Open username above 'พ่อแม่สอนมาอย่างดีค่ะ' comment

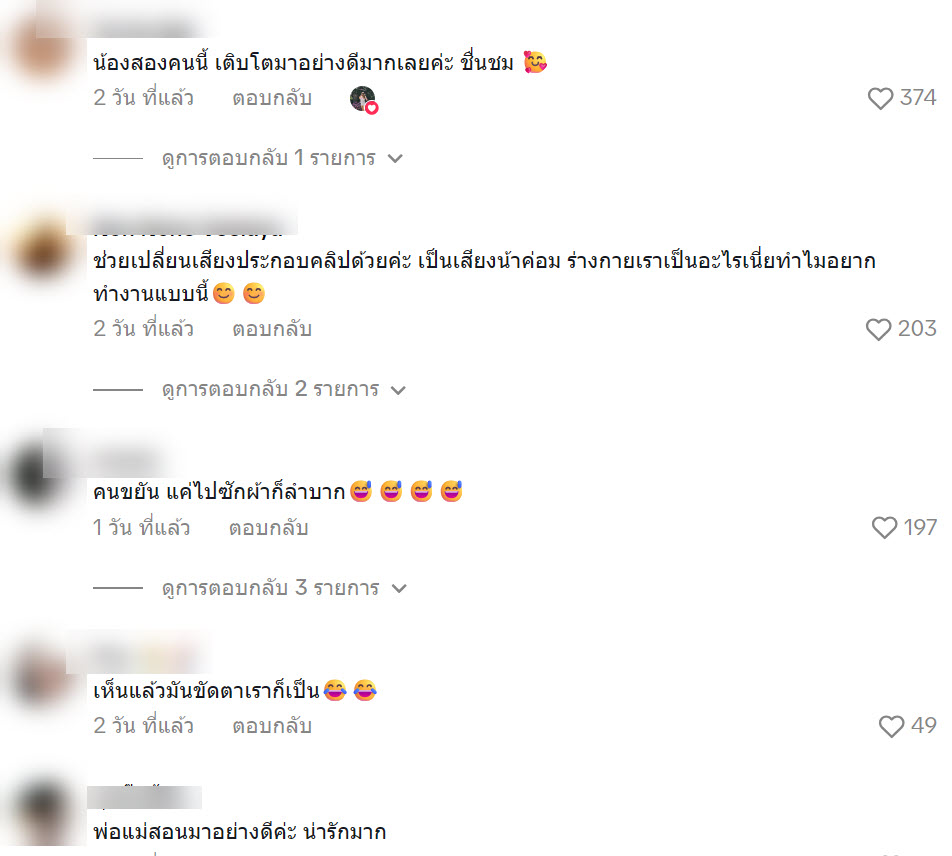tap(144, 797)
